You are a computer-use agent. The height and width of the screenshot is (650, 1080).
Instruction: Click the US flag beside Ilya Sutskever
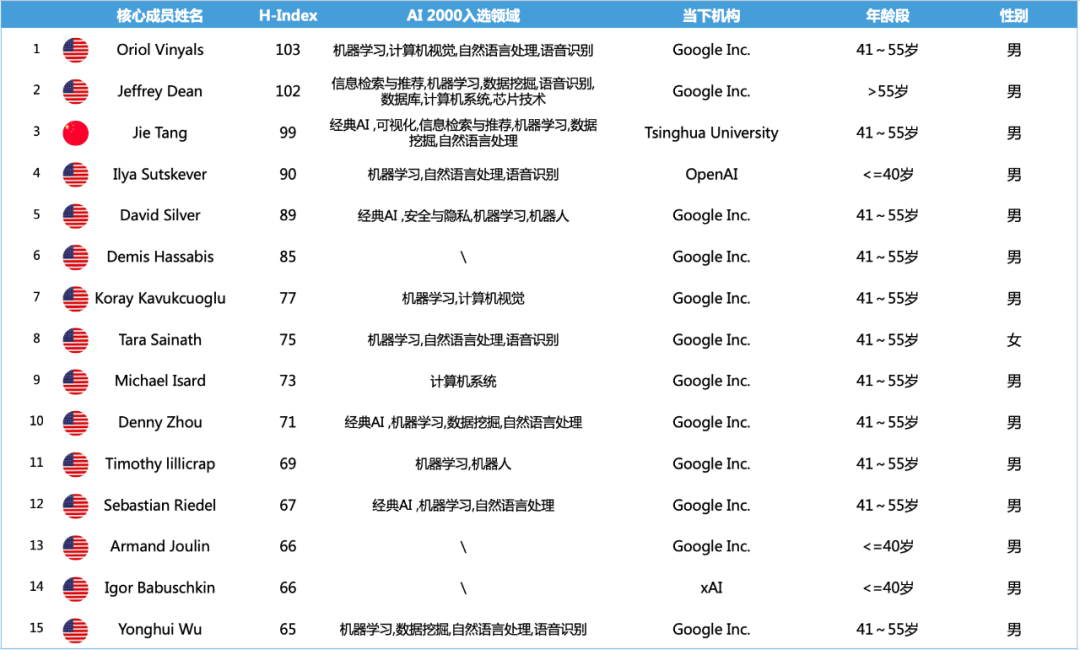click(x=76, y=174)
